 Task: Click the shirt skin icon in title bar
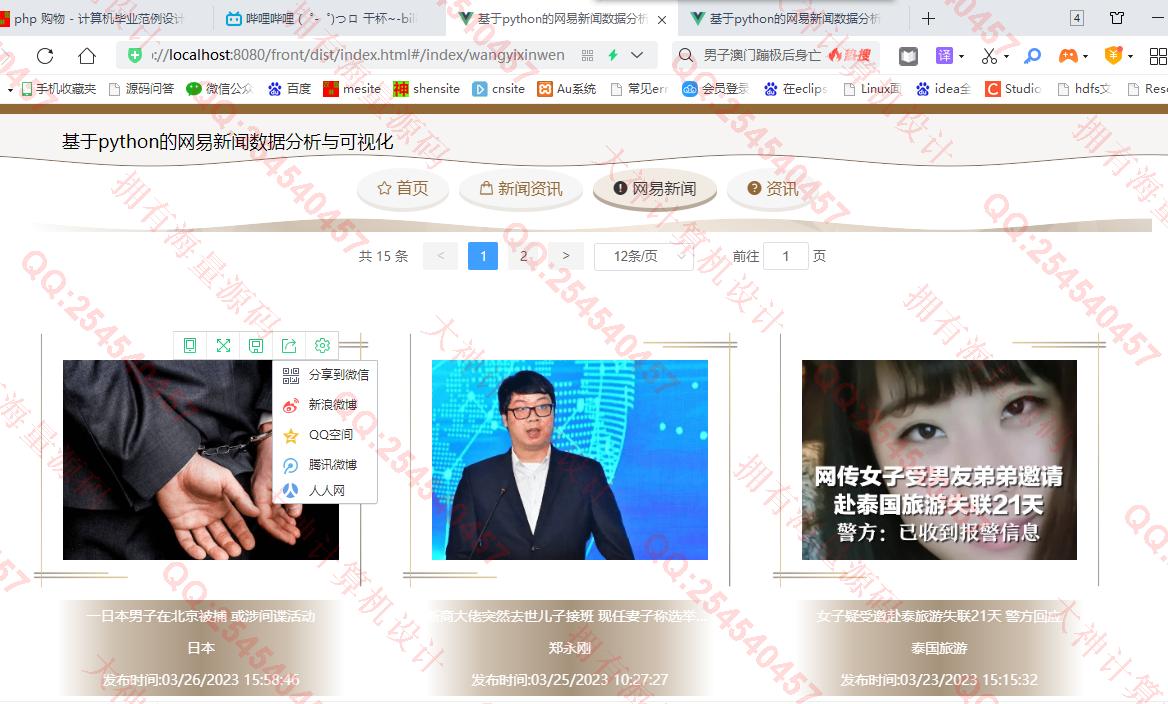click(x=1117, y=18)
